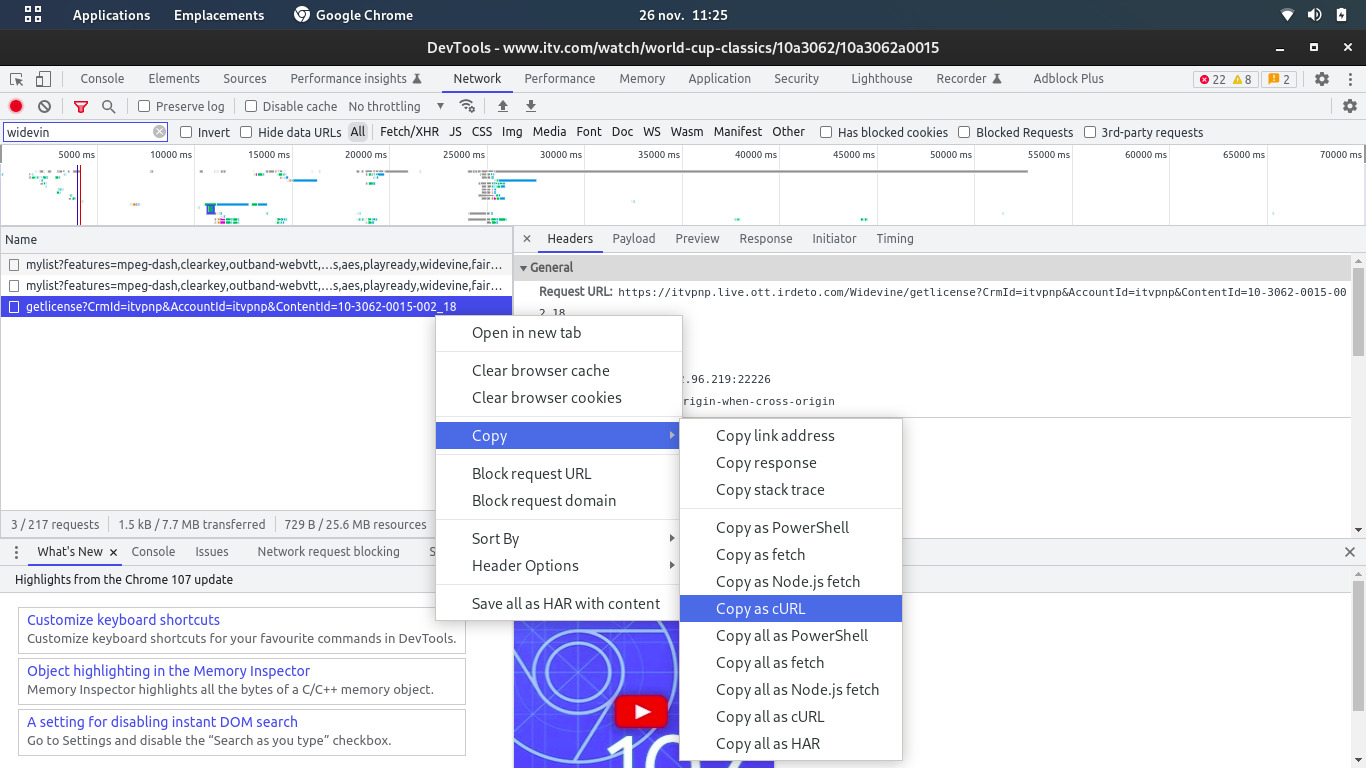This screenshot has width=1366, height=768.
Task: Click the errors and warnings counter badge
Action: (x=1225, y=79)
